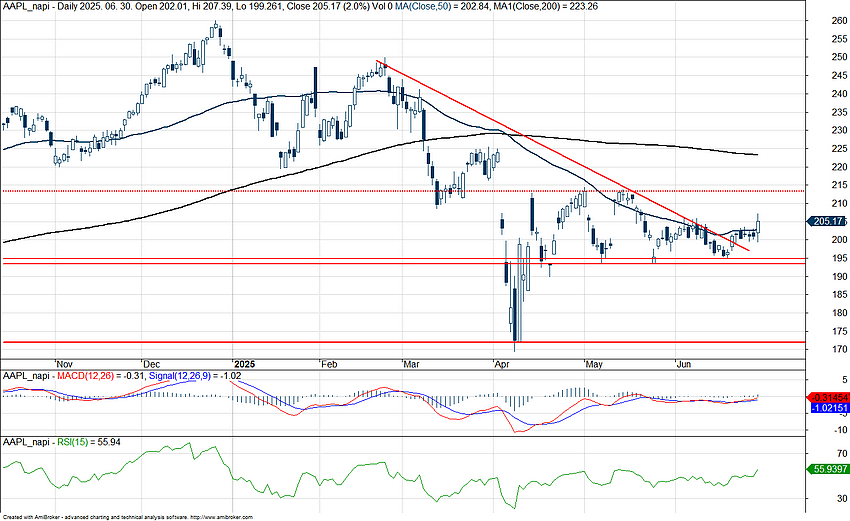Click the 245 price axis label
Screen dimensions: 850x521
[839, 75]
